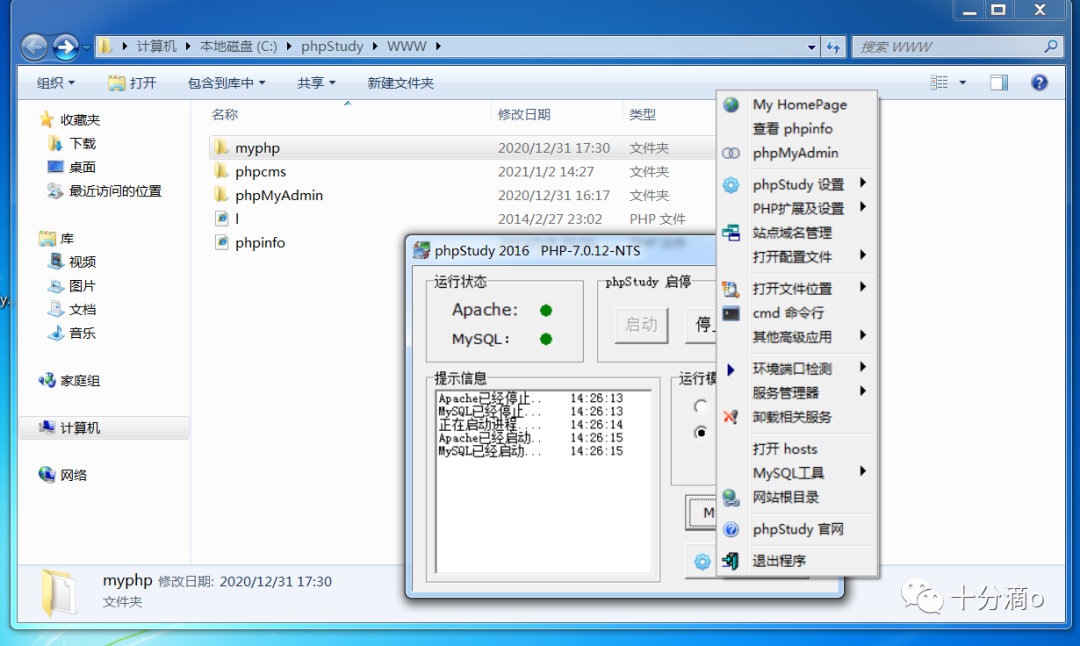
Task: Click the red uninstall services icon
Action: pyautogui.click(x=731, y=417)
